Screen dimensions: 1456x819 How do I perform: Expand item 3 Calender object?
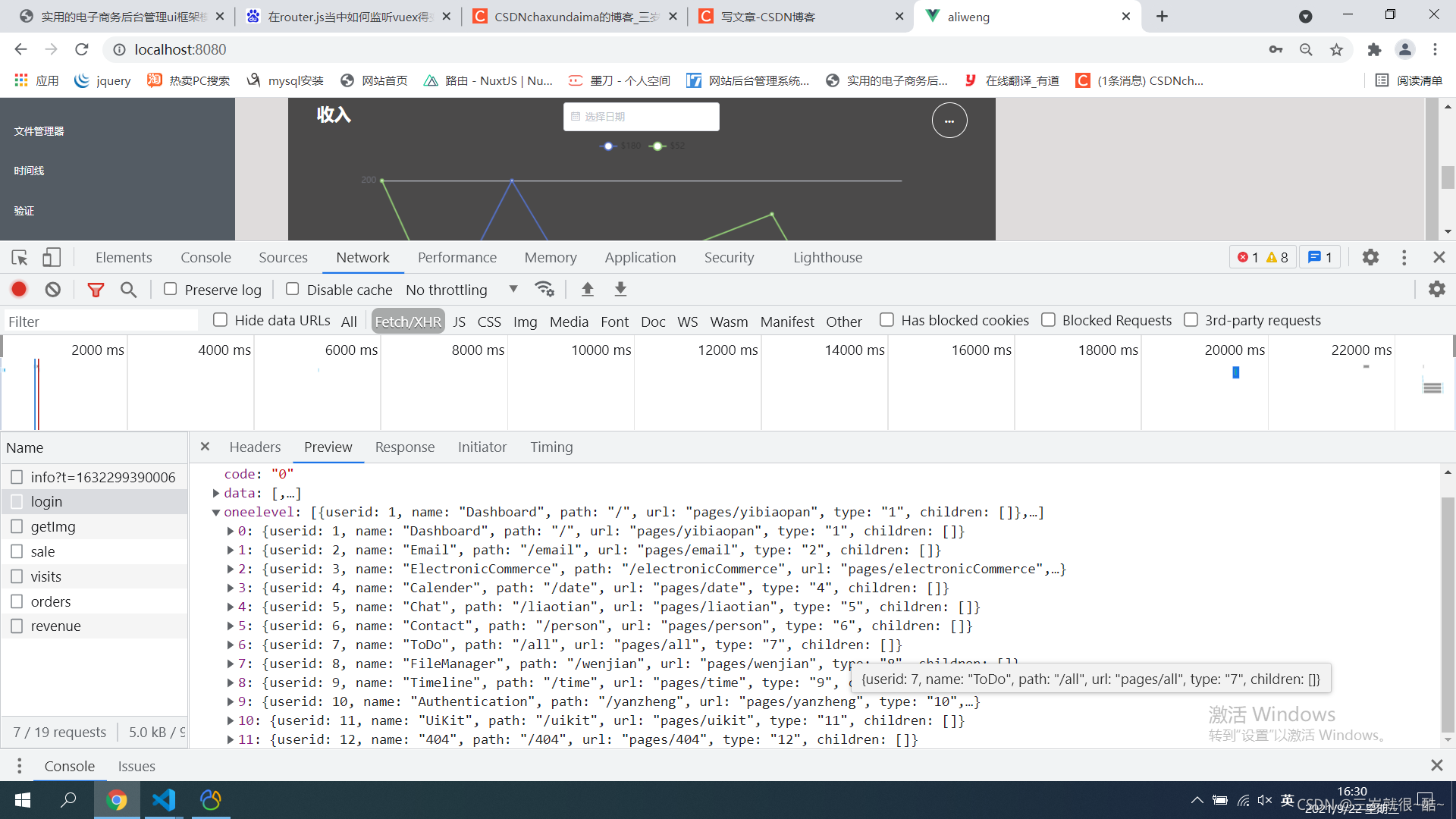231,588
